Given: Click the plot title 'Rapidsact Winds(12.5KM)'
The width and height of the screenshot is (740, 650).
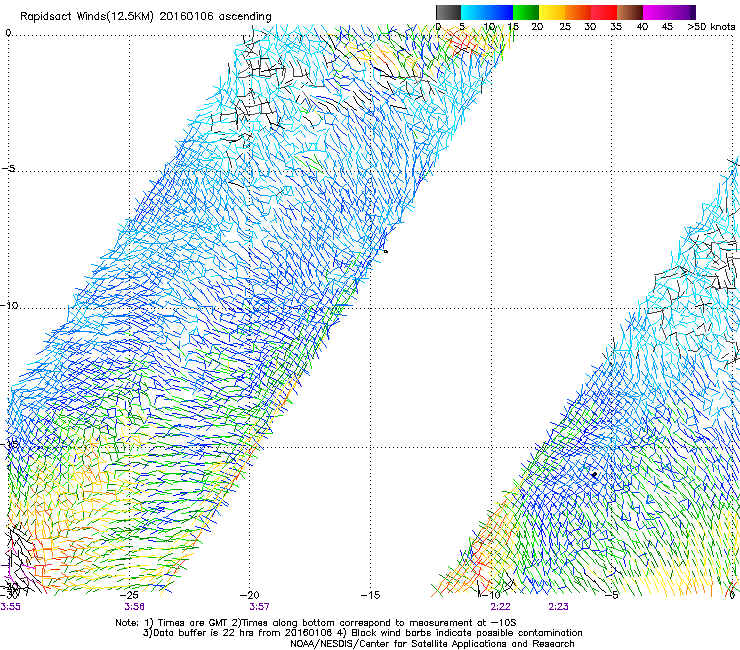Looking at the screenshot, I should point(87,17).
